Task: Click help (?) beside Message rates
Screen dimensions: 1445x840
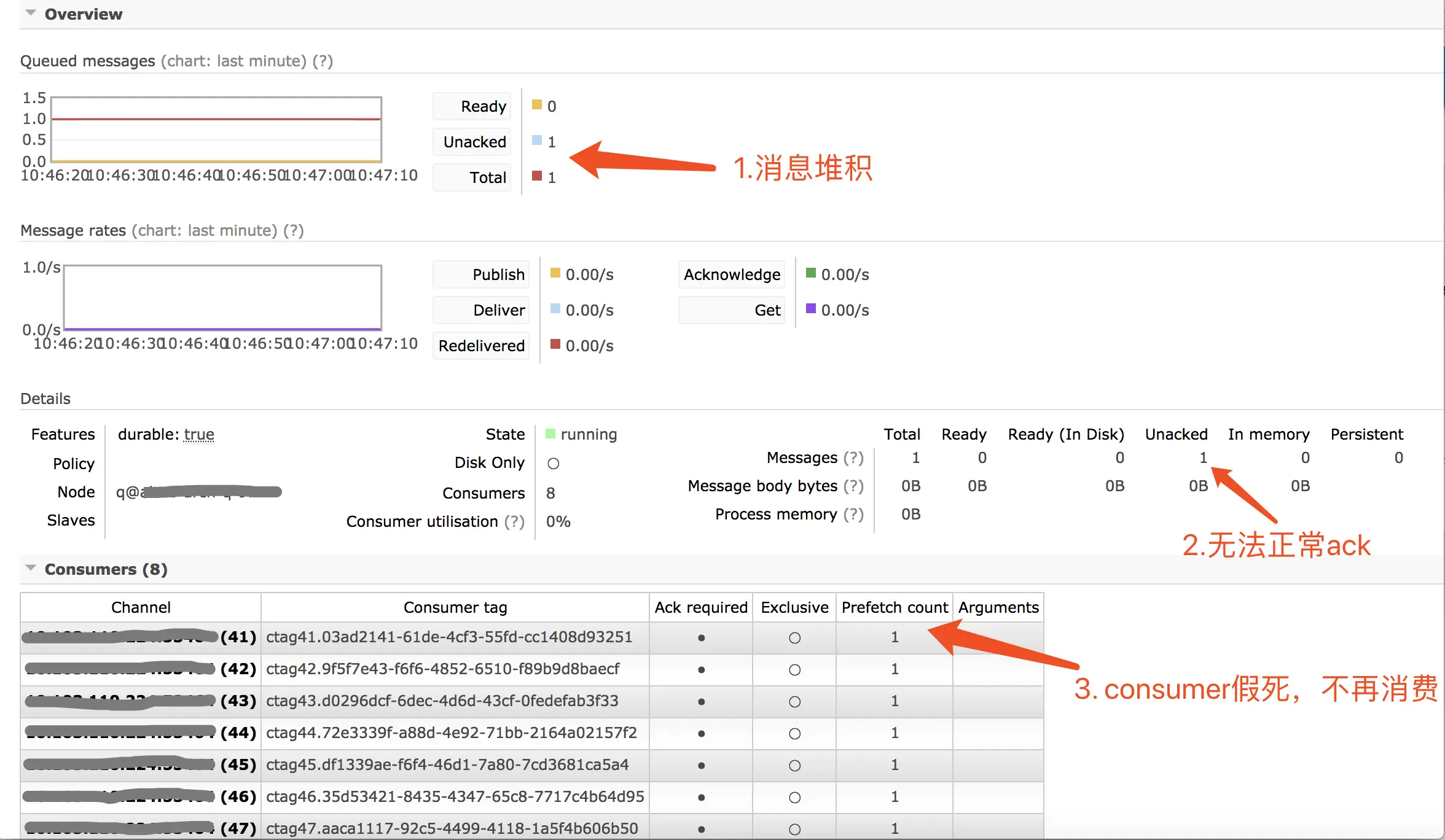Action: pos(293,230)
